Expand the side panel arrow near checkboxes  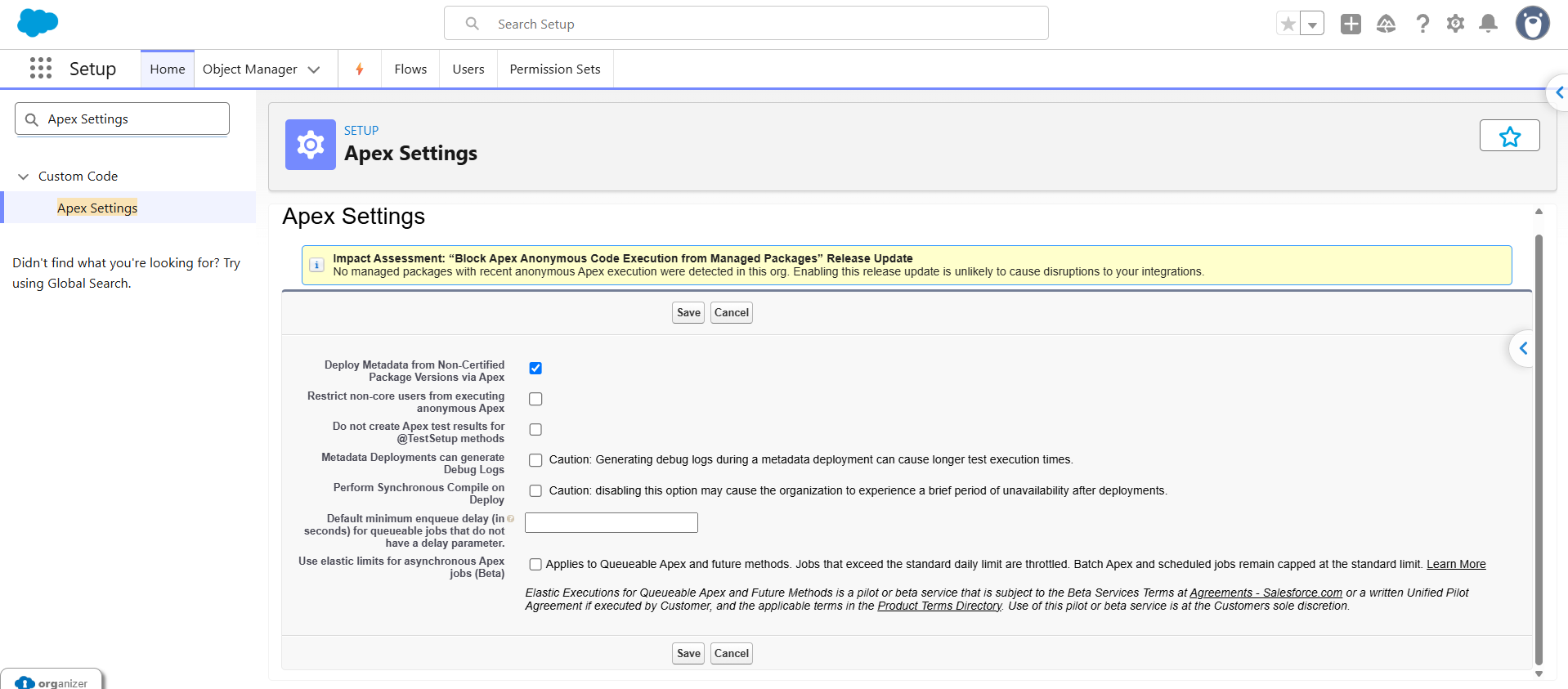coord(1523,349)
